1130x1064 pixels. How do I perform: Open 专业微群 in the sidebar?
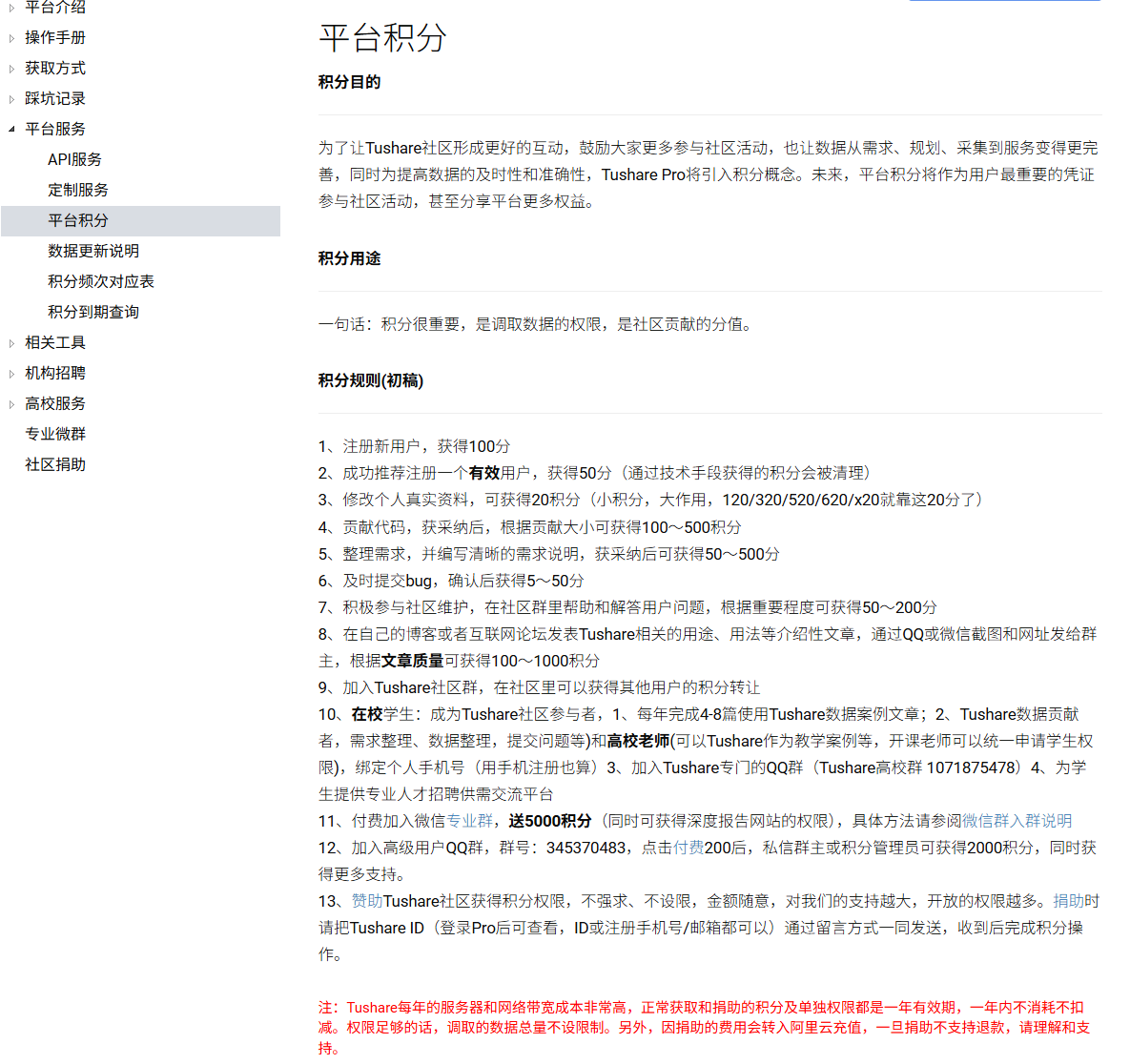(55, 434)
